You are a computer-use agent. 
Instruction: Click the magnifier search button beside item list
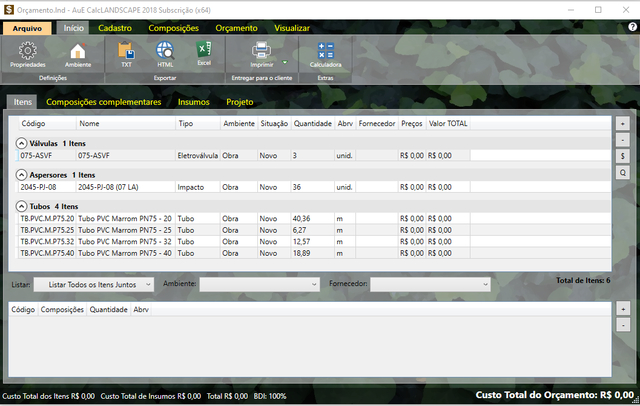[x=623, y=173]
